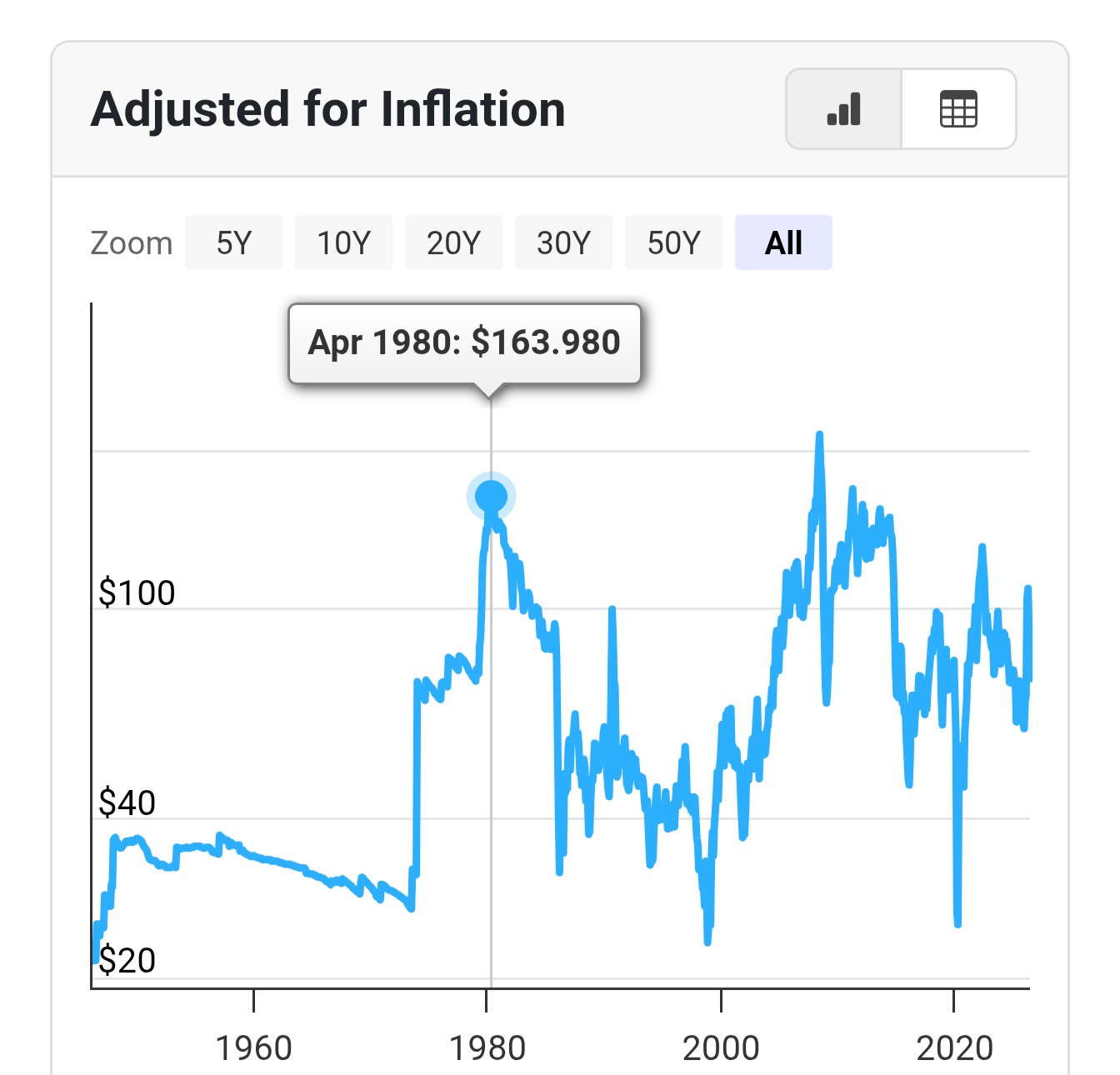
Task: Click the 2020 x-axis label
Action: point(954,1047)
